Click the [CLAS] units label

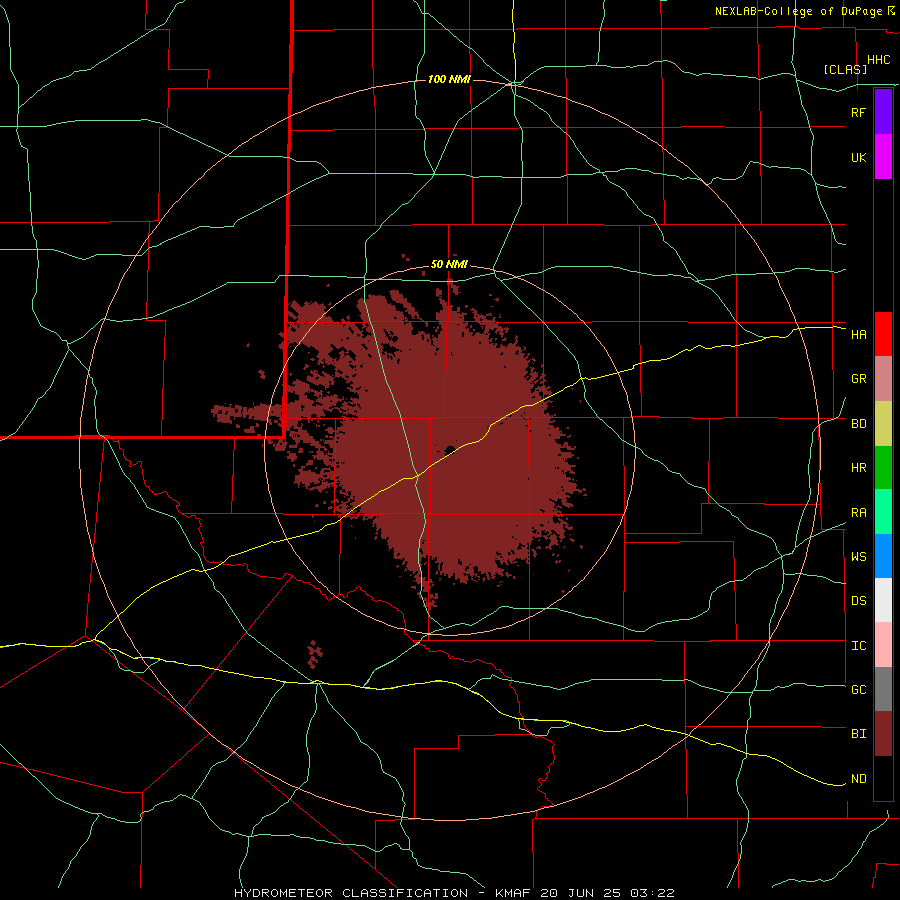(845, 69)
